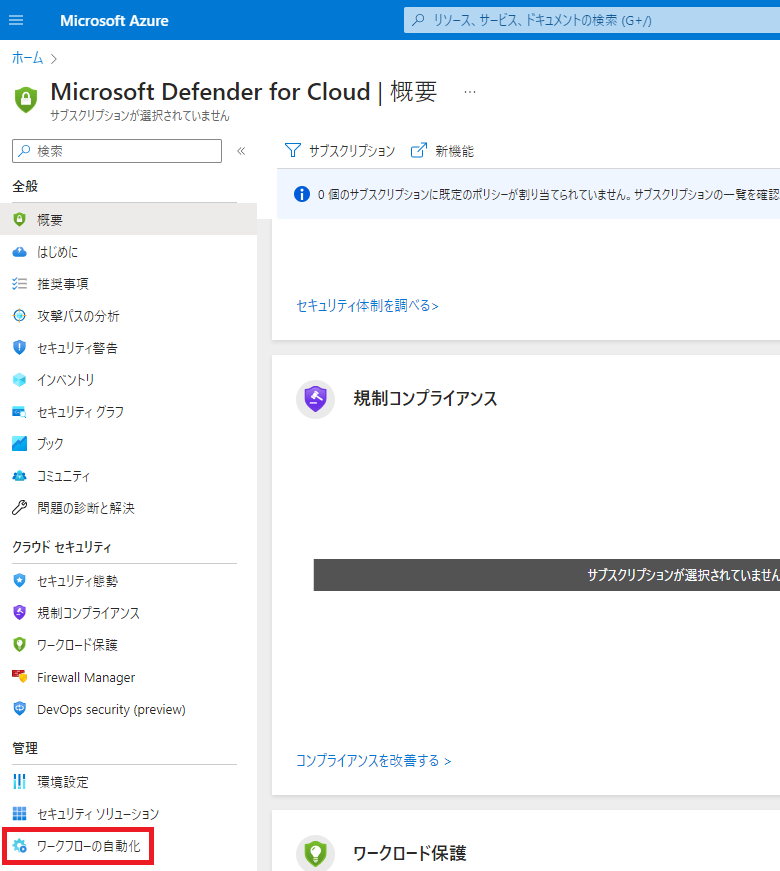Click the コミュニティ people icon
780x871 pixels.
[19, 476]
